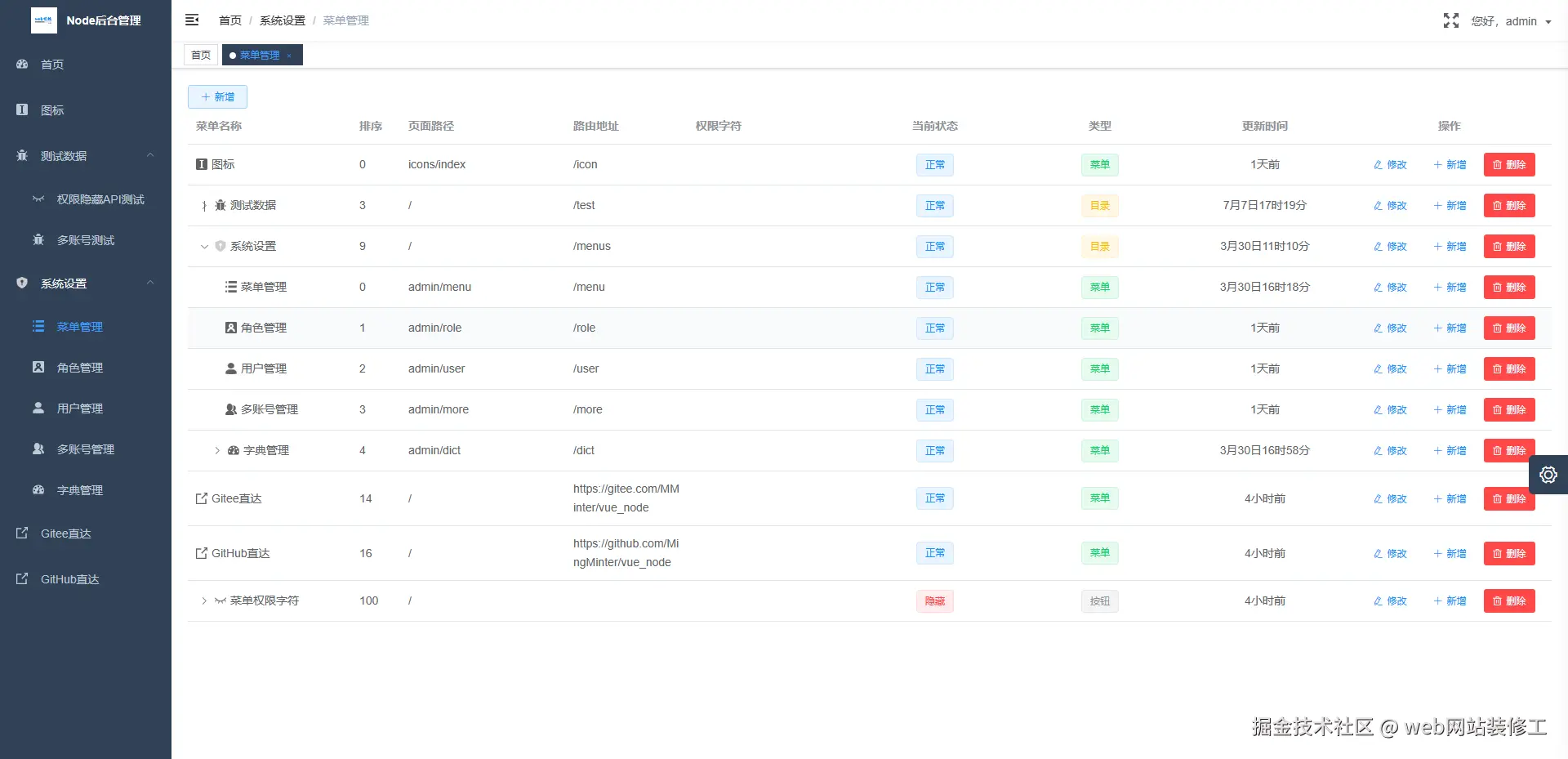
Task: Delete the 角色管理 row
Action: 1509,328
